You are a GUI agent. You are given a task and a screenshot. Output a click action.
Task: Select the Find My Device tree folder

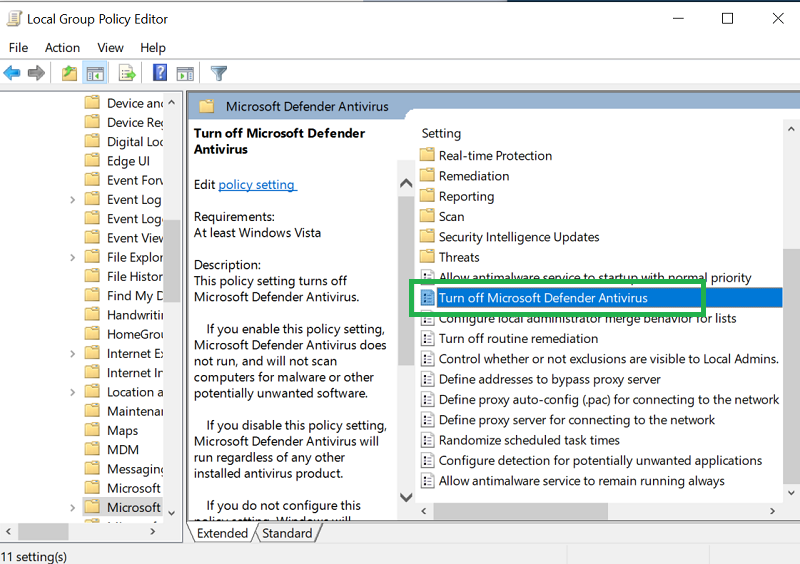coord(122,296)
